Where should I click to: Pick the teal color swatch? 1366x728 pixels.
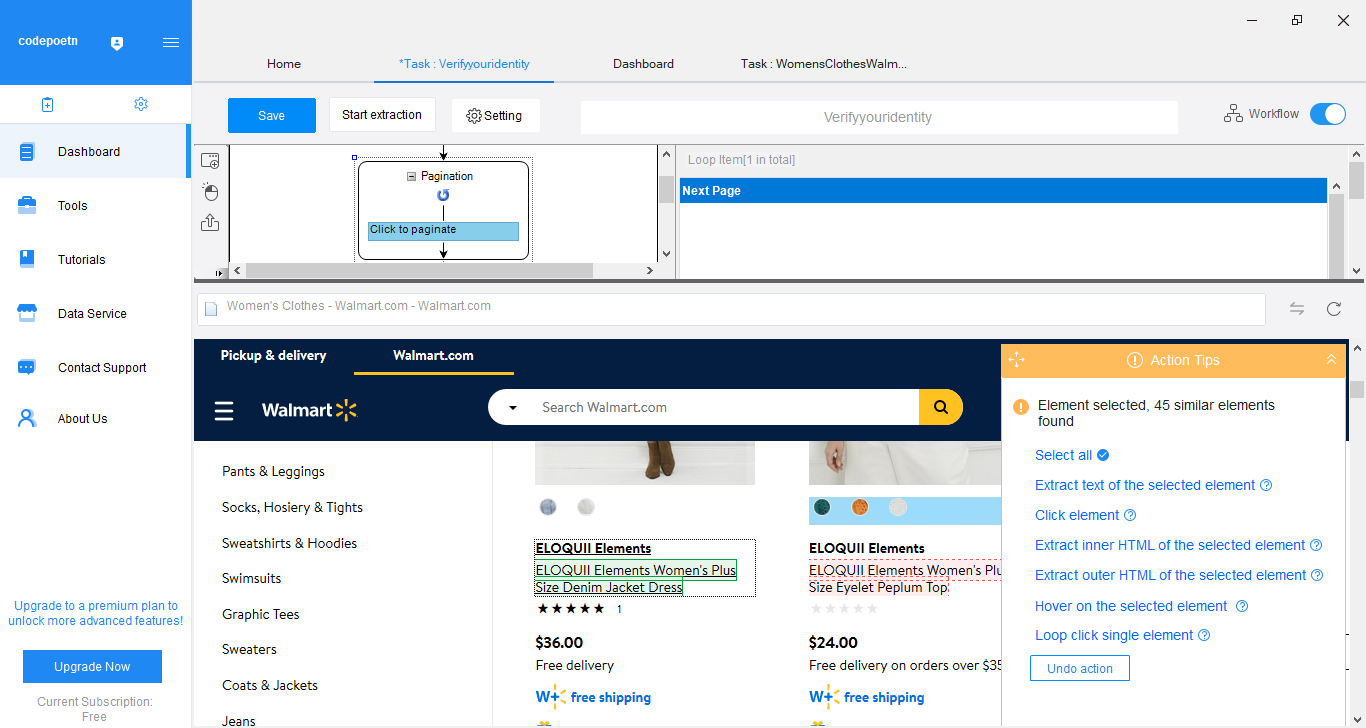(822, 507)
